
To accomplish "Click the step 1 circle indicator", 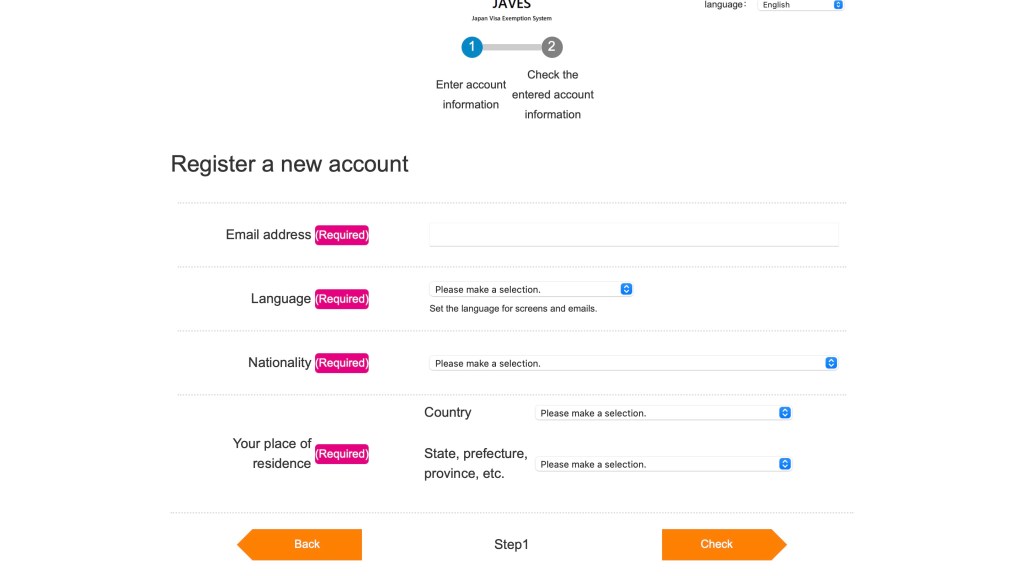I will [472, 47].
